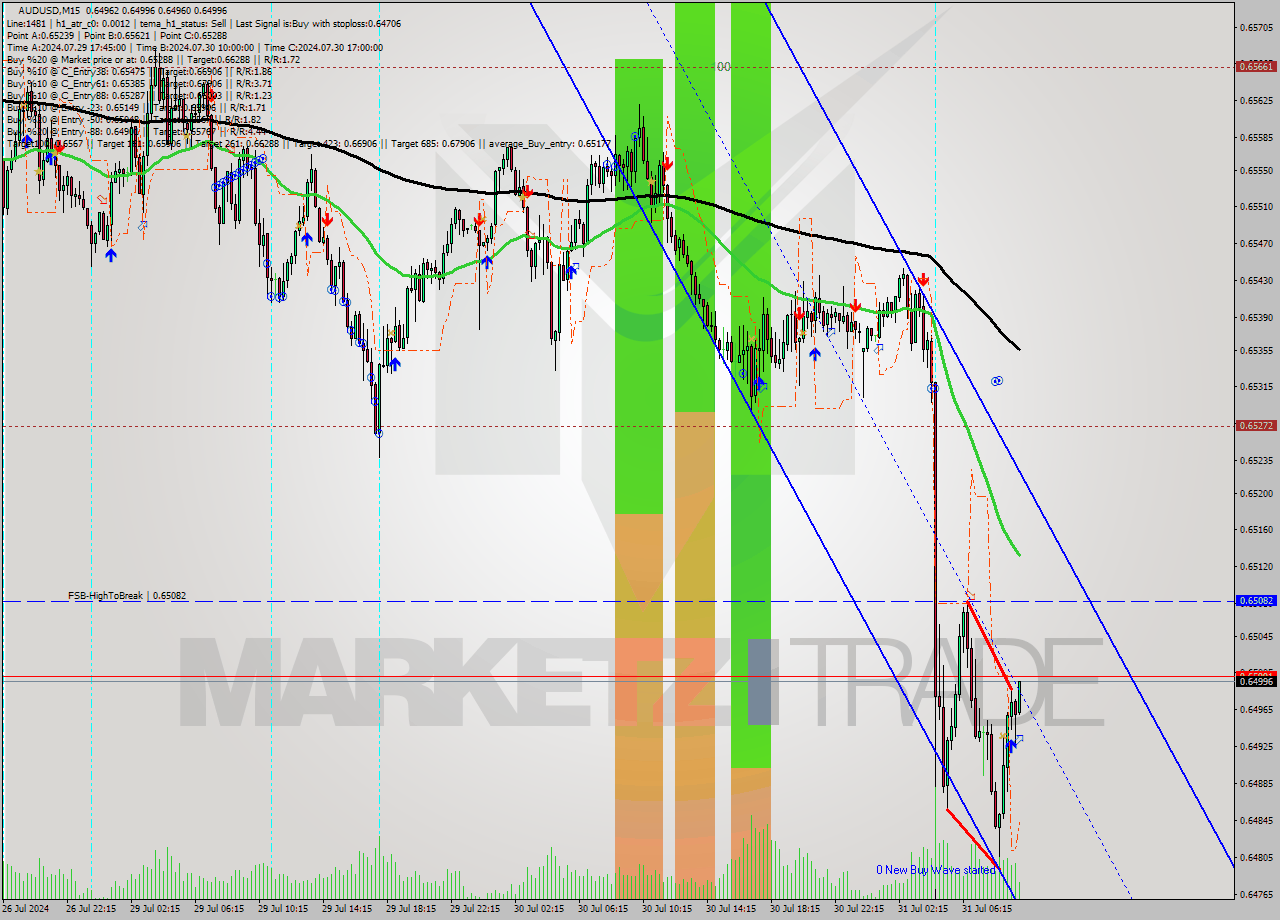This screenshot has width=1280, height=920.
Task: Click the 29 Jul 06:15 time label
Action: pos(218,909)
